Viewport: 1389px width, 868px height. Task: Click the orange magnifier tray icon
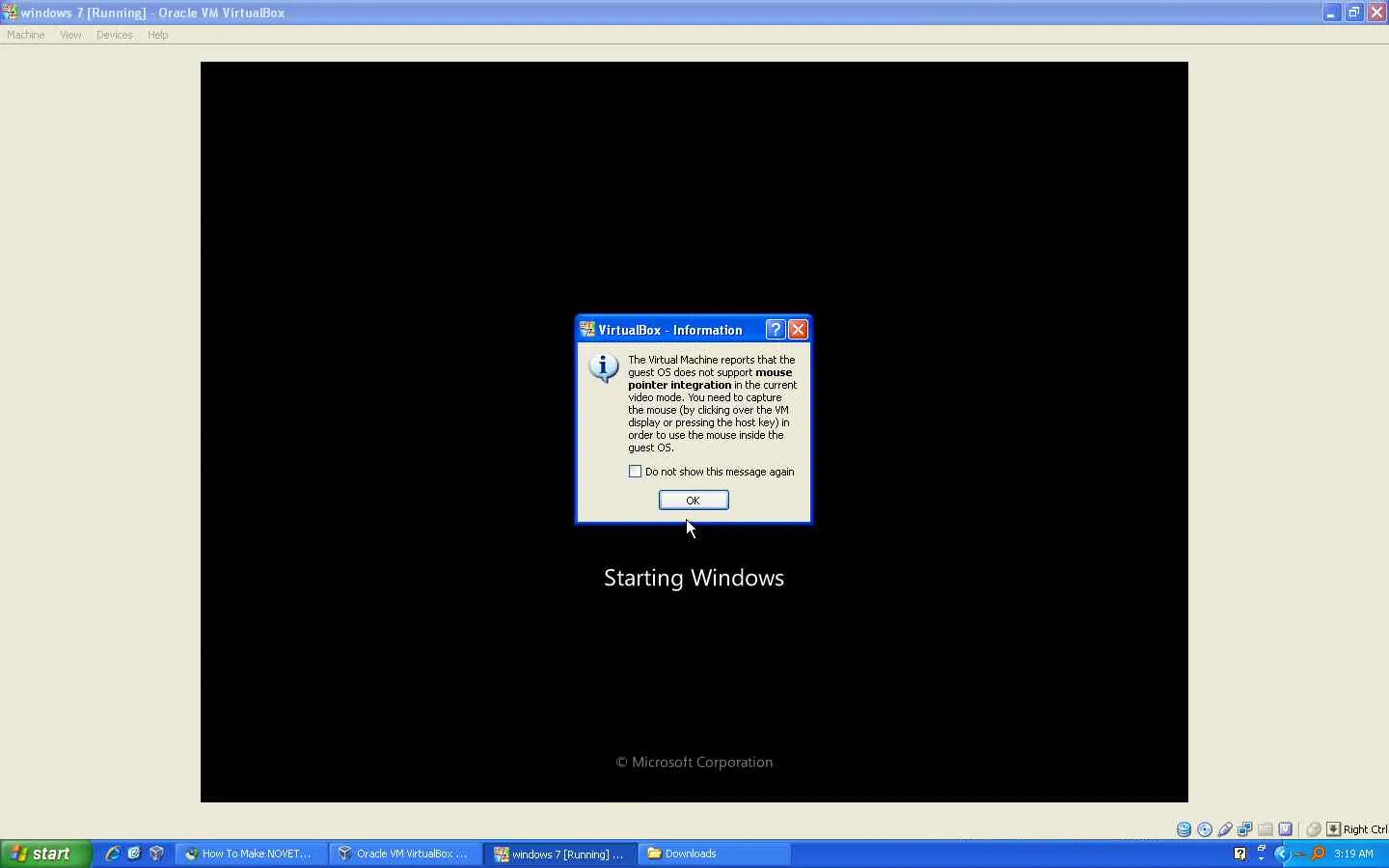(x=1318, y=854)
